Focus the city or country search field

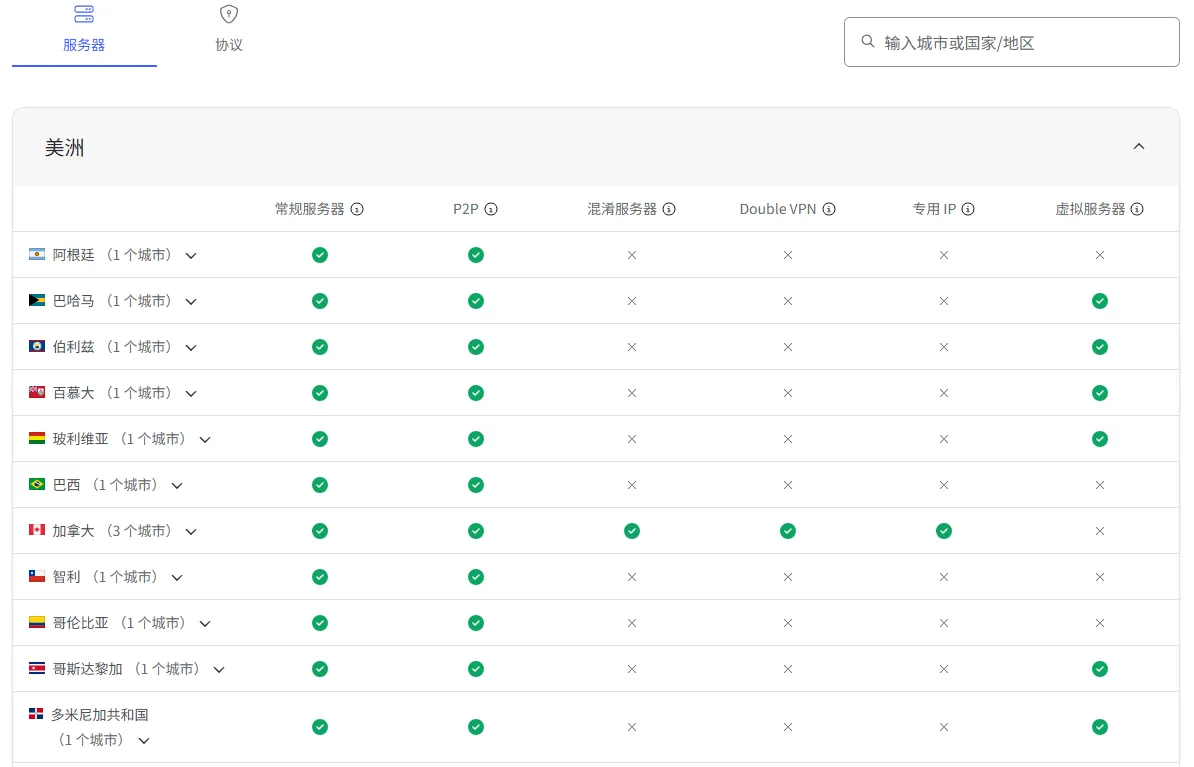[1020, 42]
